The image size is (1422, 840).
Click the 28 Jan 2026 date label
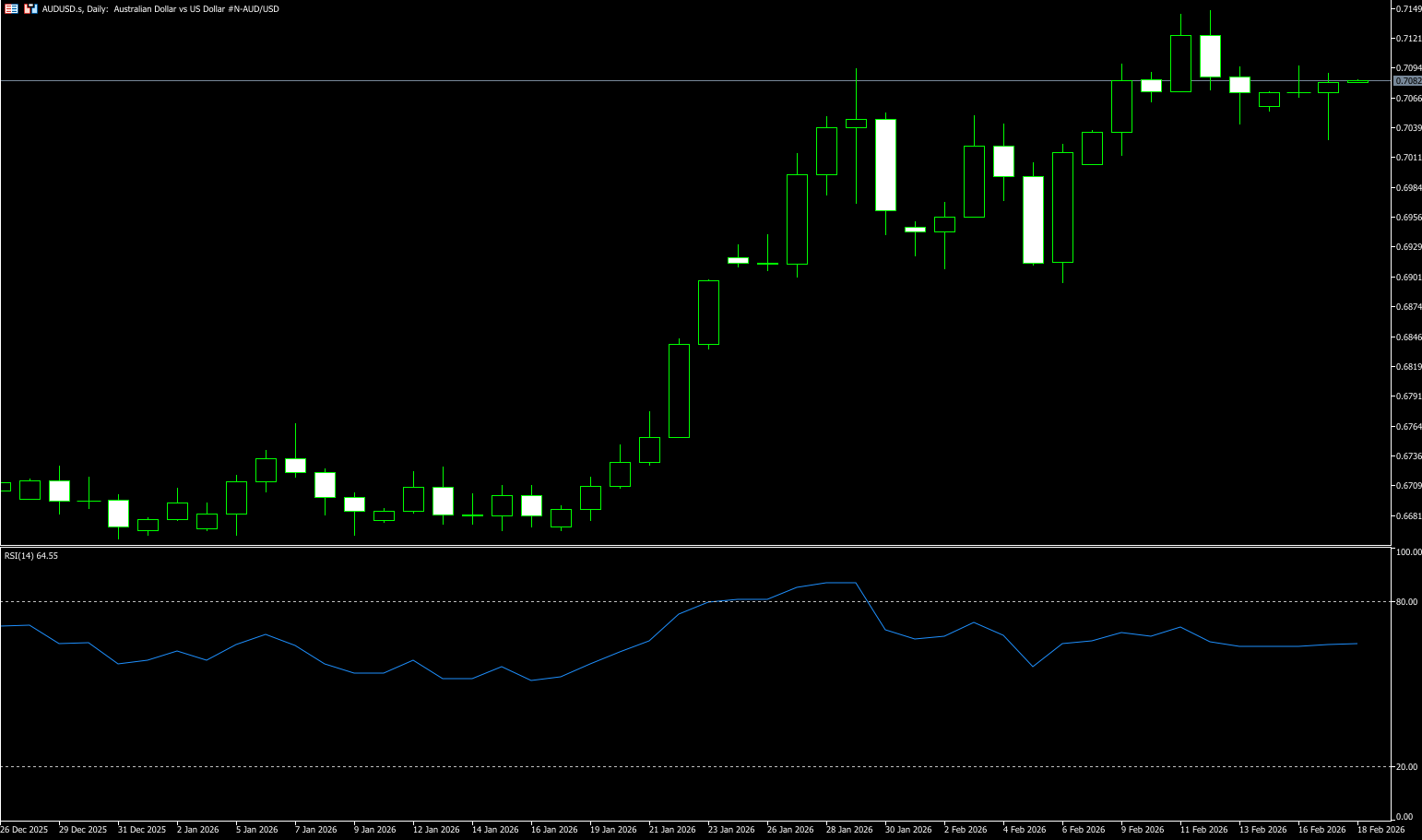(849, 830)
